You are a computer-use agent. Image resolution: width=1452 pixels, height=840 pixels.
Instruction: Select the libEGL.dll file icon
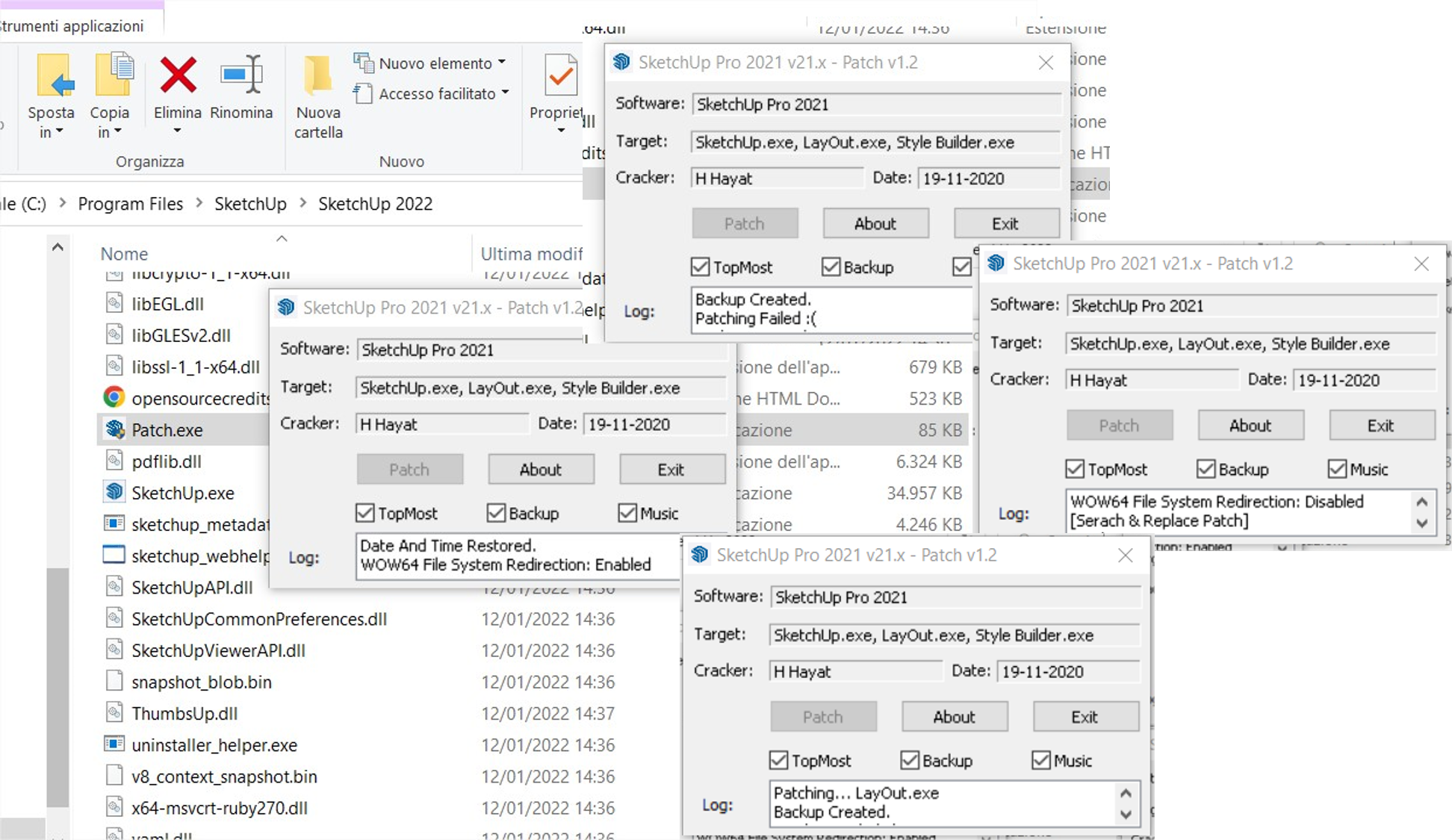[114, 303]
